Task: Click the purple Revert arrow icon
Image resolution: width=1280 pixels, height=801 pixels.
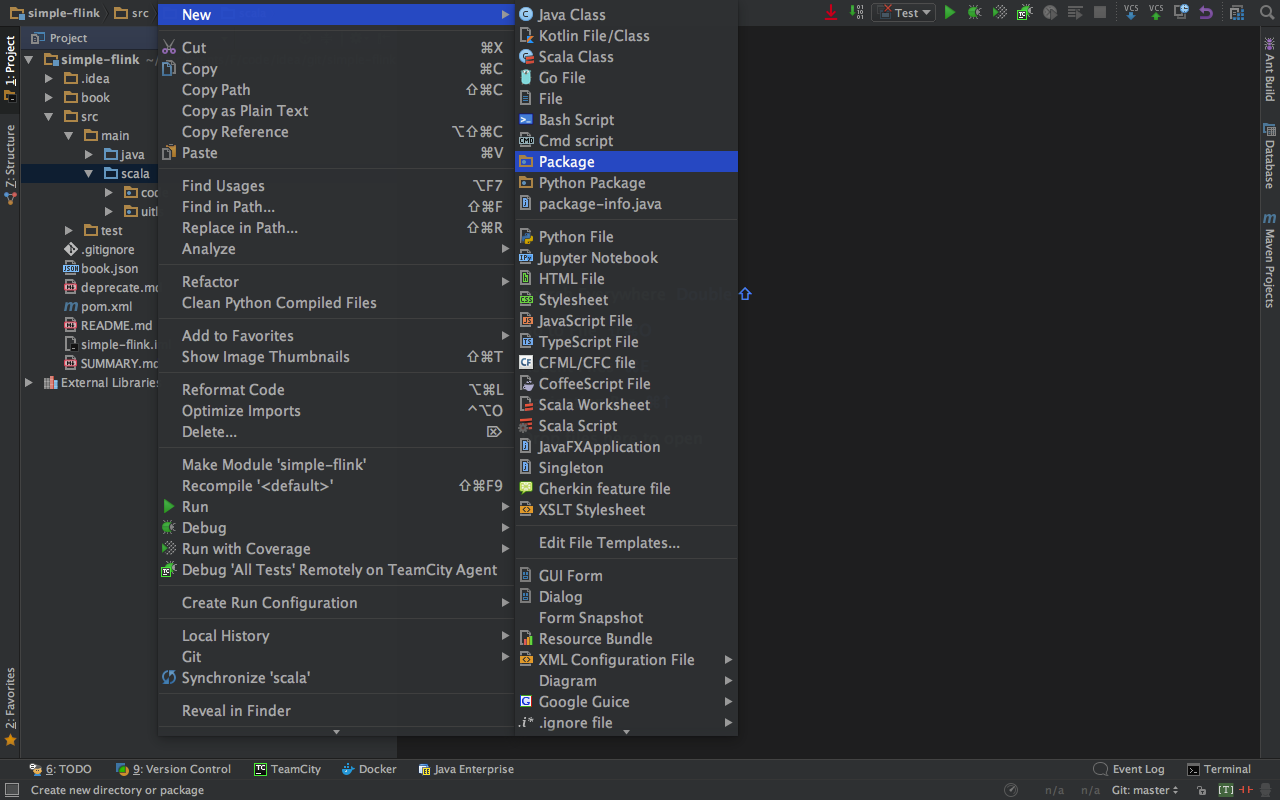Action: pyautogui.click(x=1206, y=13)
